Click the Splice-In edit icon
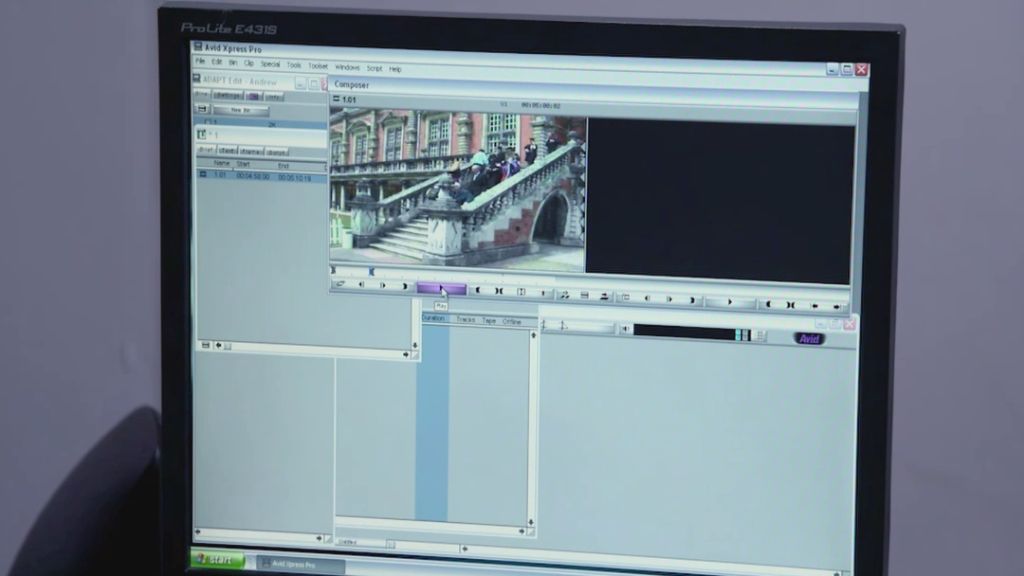1024x576 pixels. (564, 295)
